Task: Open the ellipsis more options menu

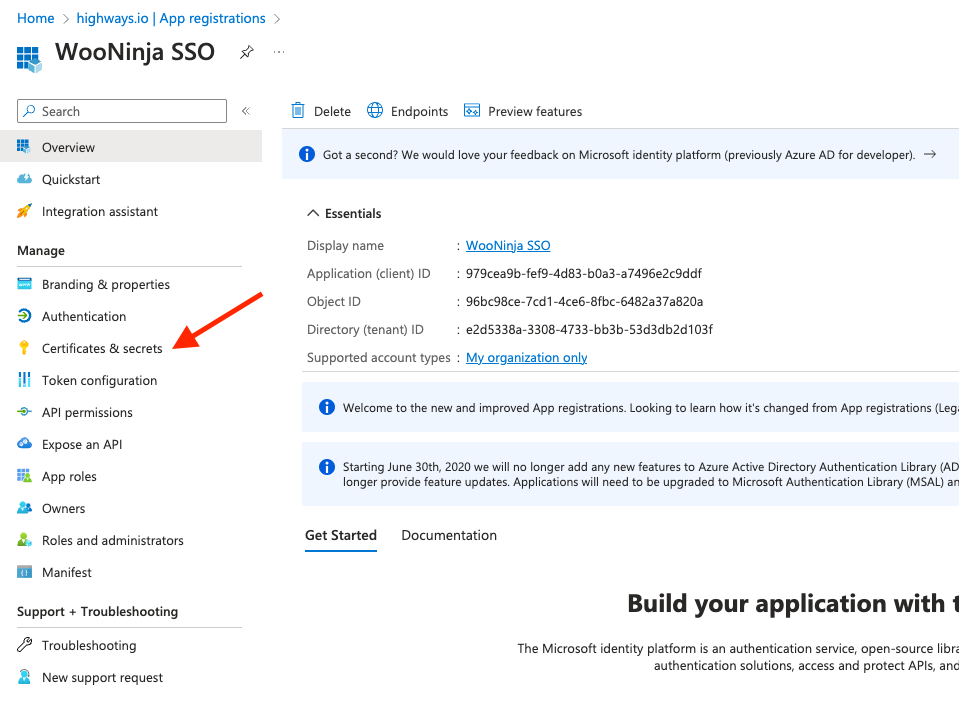Action: point(279,52)
